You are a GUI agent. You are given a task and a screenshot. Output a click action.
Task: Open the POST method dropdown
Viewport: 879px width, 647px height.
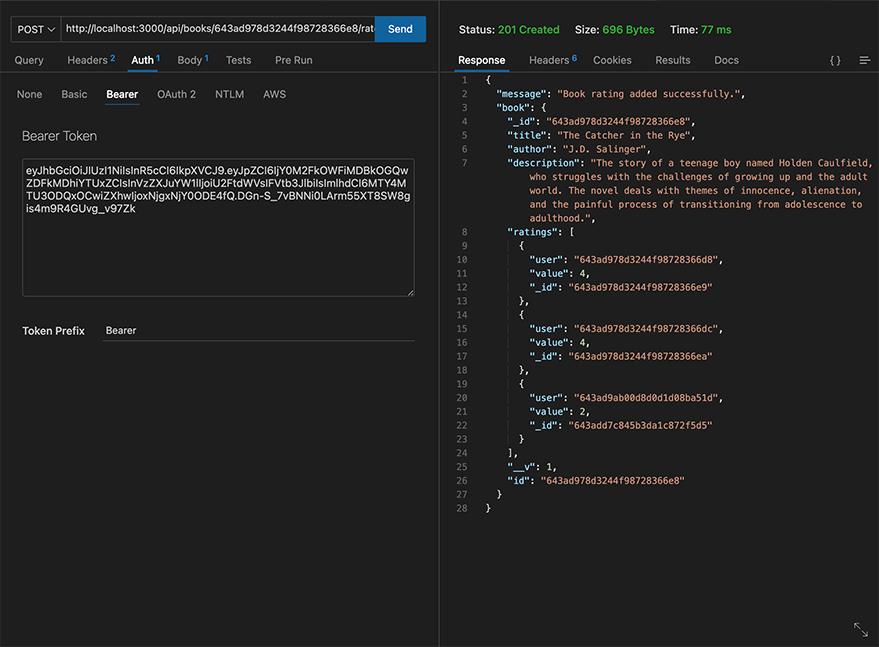(x=36, y=29)
